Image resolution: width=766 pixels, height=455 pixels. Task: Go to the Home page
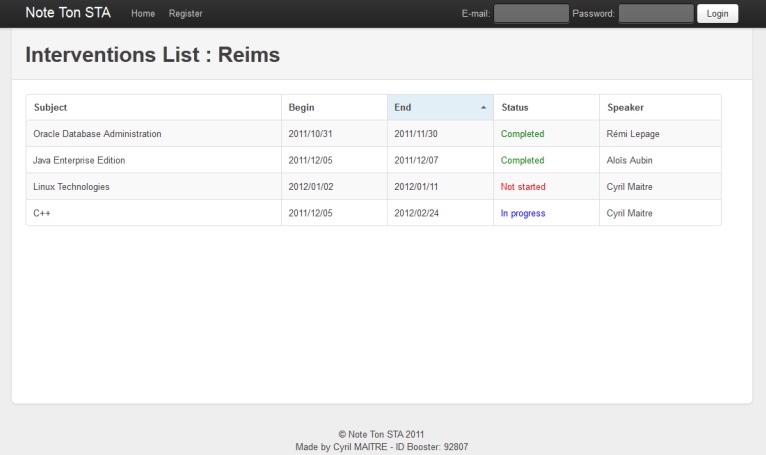coord(143,14)
